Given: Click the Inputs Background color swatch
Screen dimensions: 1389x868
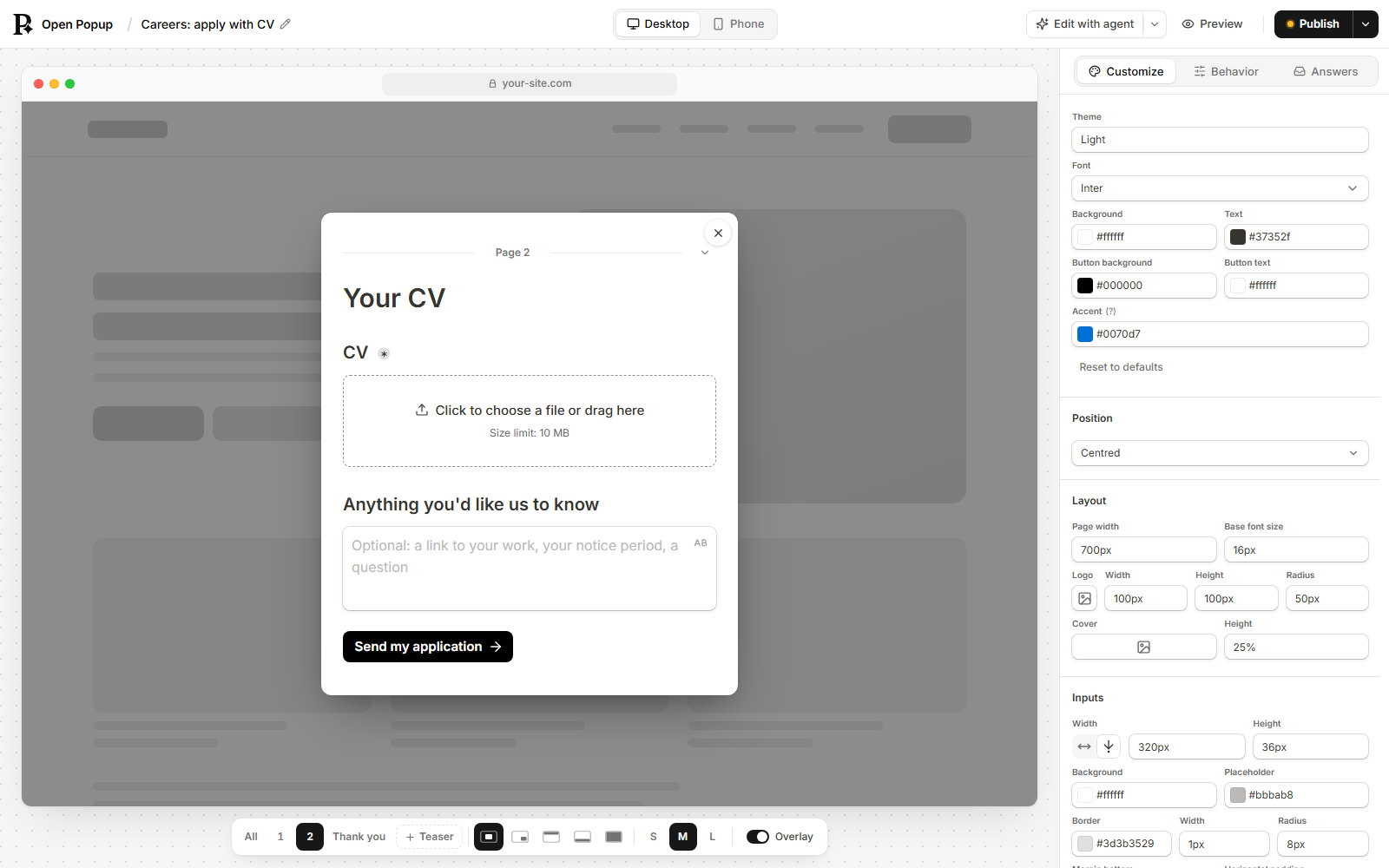Looking at the screenshot, I should [1085, 795].
